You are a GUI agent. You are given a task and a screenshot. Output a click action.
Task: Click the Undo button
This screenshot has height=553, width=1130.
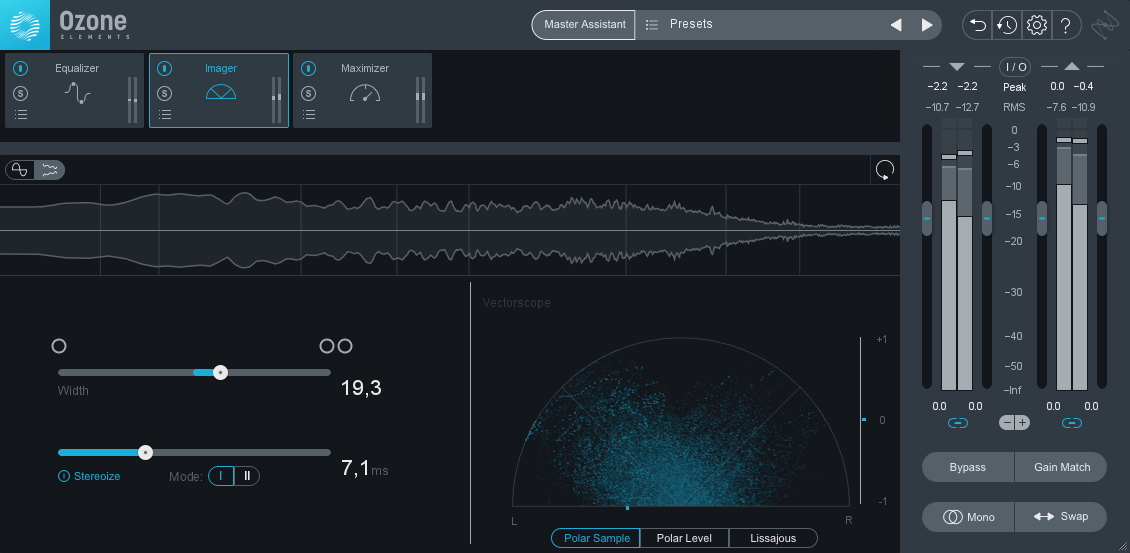(x=978, y=25)
